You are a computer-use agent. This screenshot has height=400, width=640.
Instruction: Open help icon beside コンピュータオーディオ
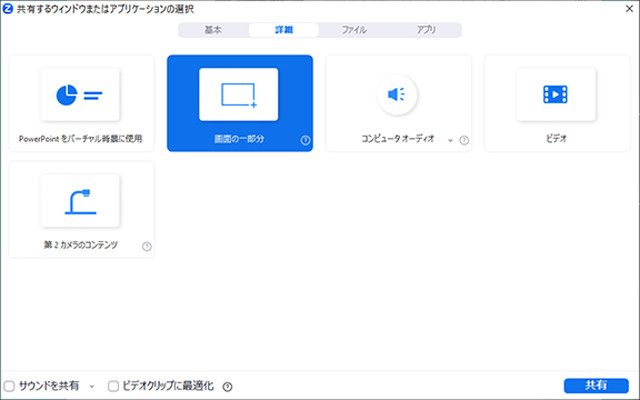(464, 140)
